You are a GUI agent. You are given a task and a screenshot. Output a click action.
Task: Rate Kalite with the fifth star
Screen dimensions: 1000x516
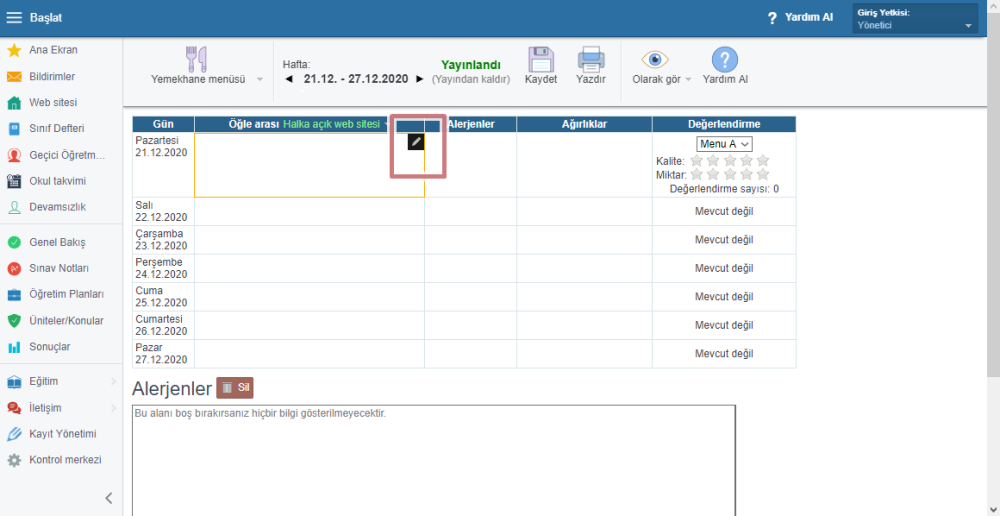tap(763, 161)
